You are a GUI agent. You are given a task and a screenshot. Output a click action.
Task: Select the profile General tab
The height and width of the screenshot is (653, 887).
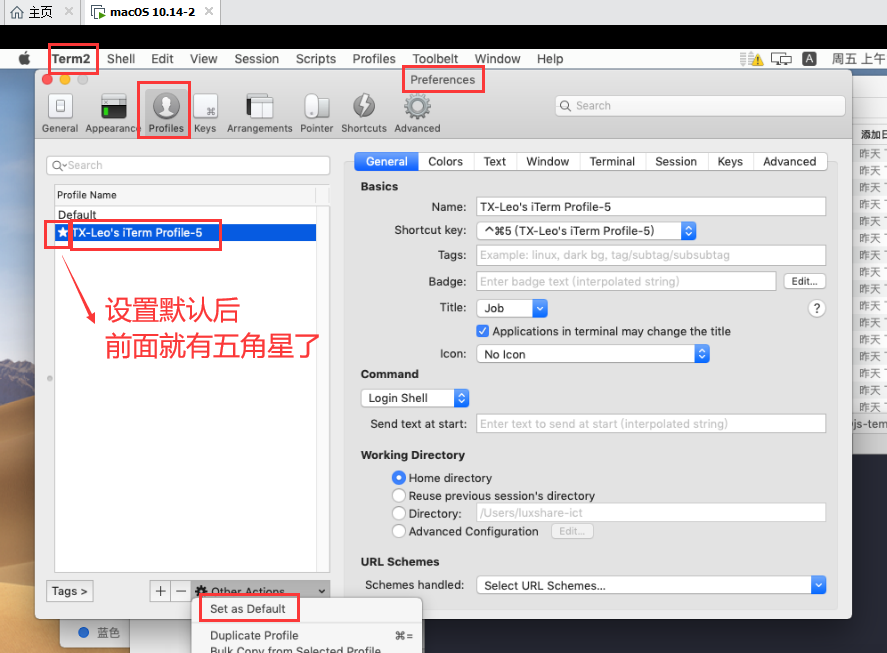tap(386, 161)
